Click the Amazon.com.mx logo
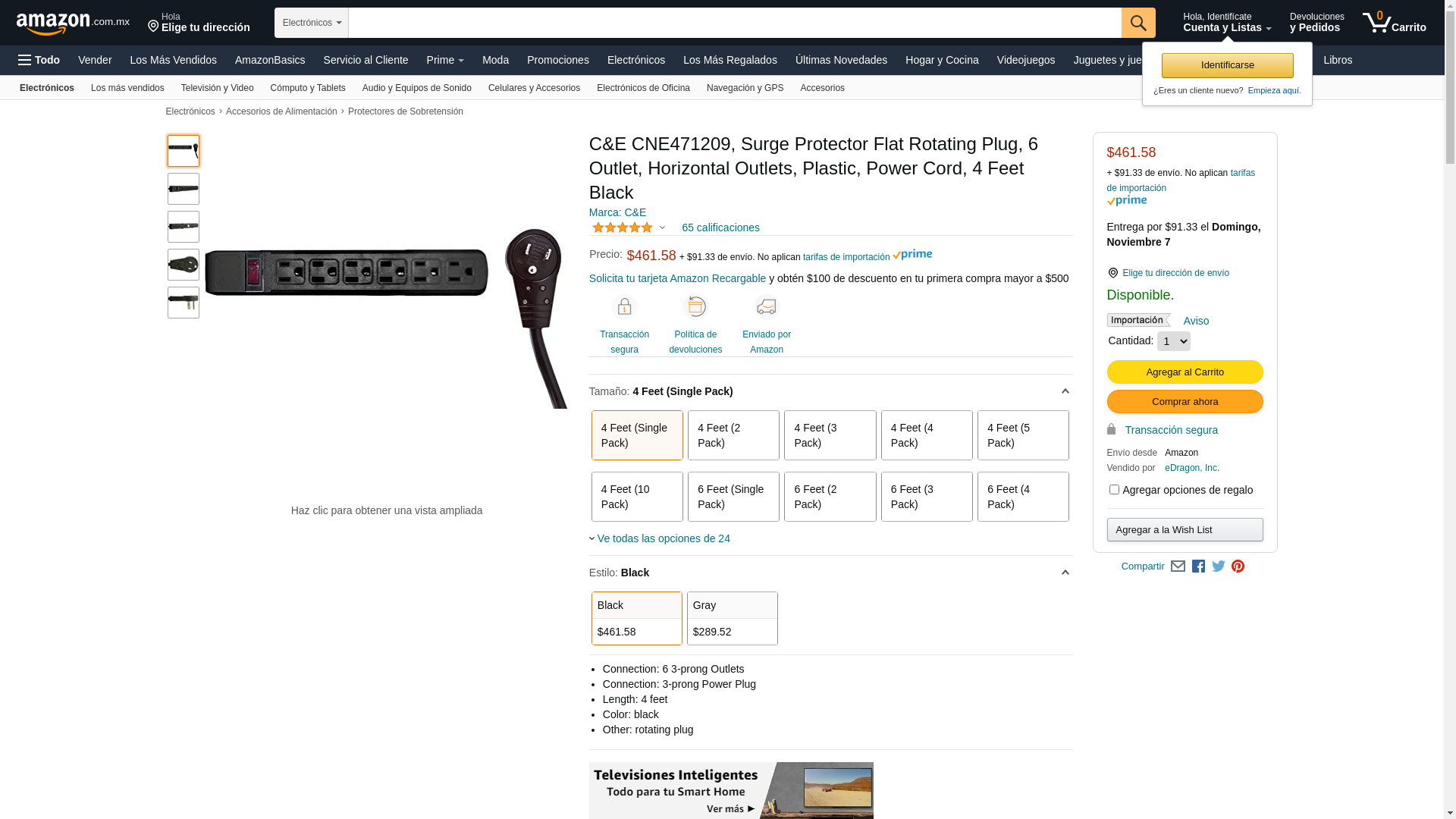1456x819 pixels. [73, 24]
